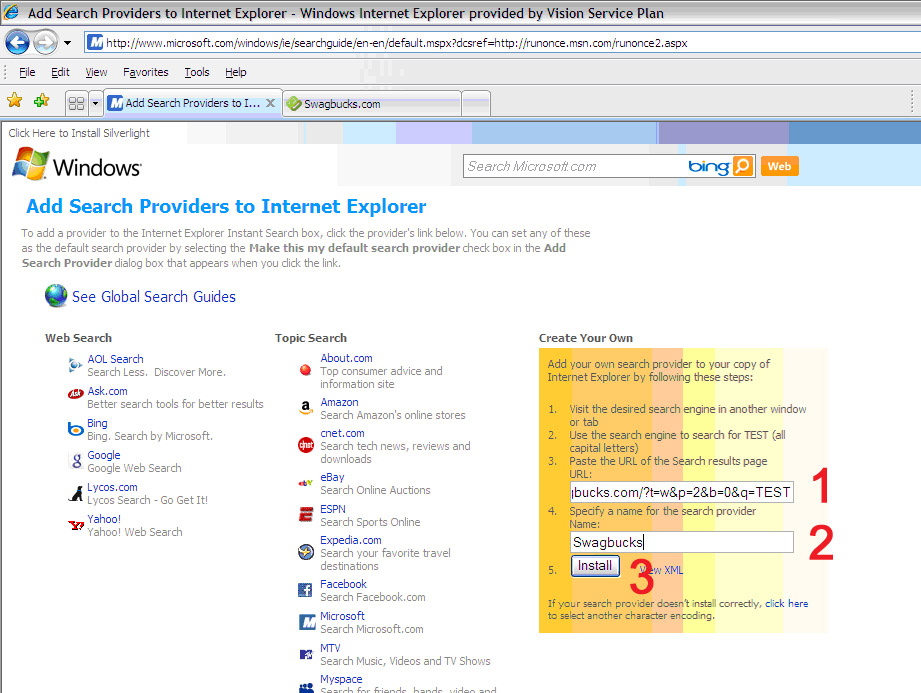
Task: Open the View menu
Action: point(96,72)
